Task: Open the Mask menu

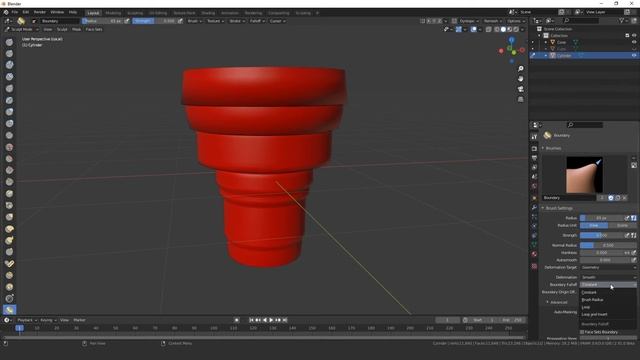Action: coord(76,29)
